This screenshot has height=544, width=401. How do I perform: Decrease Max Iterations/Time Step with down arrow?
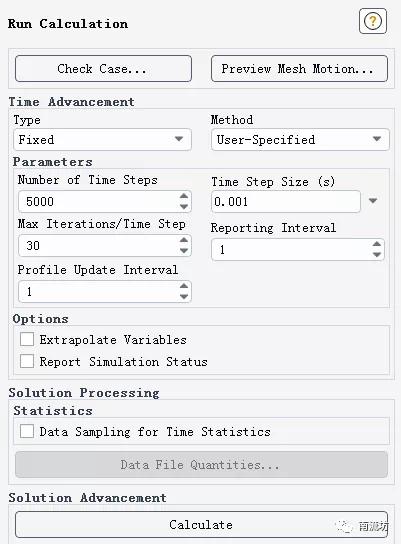[184, 250]
